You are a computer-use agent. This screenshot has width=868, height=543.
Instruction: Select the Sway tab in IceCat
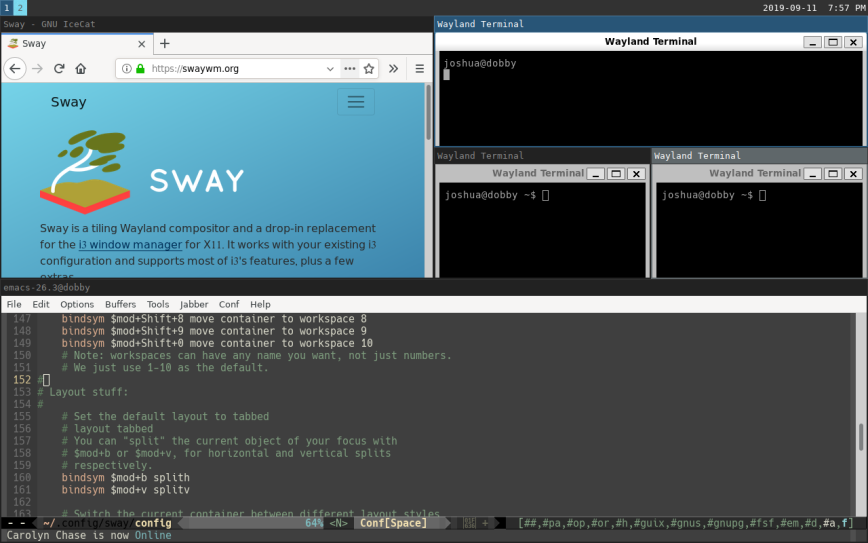click(78, 44)
